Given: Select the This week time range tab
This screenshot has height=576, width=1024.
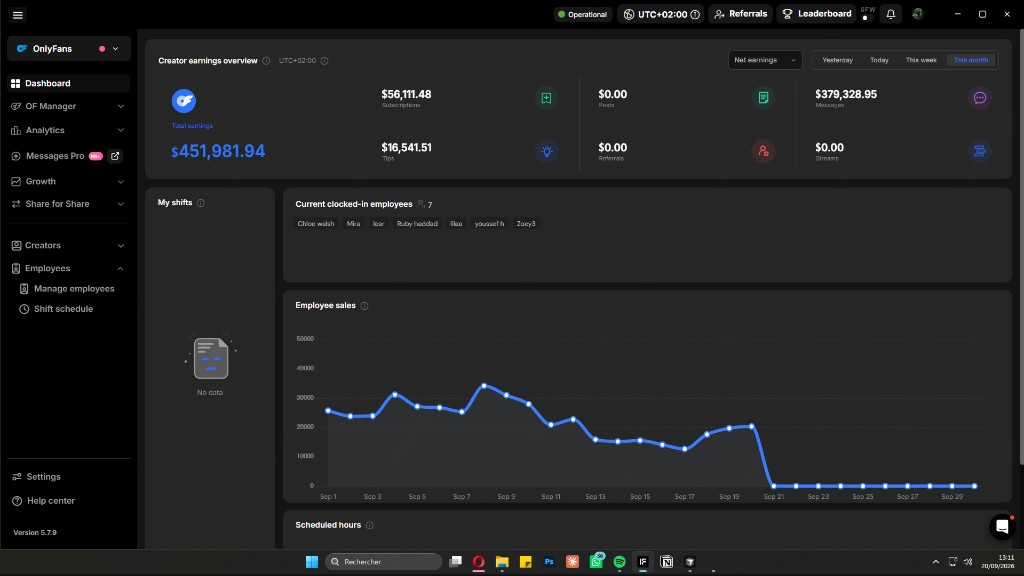Looking at the screenshot, I should point(921,60).
